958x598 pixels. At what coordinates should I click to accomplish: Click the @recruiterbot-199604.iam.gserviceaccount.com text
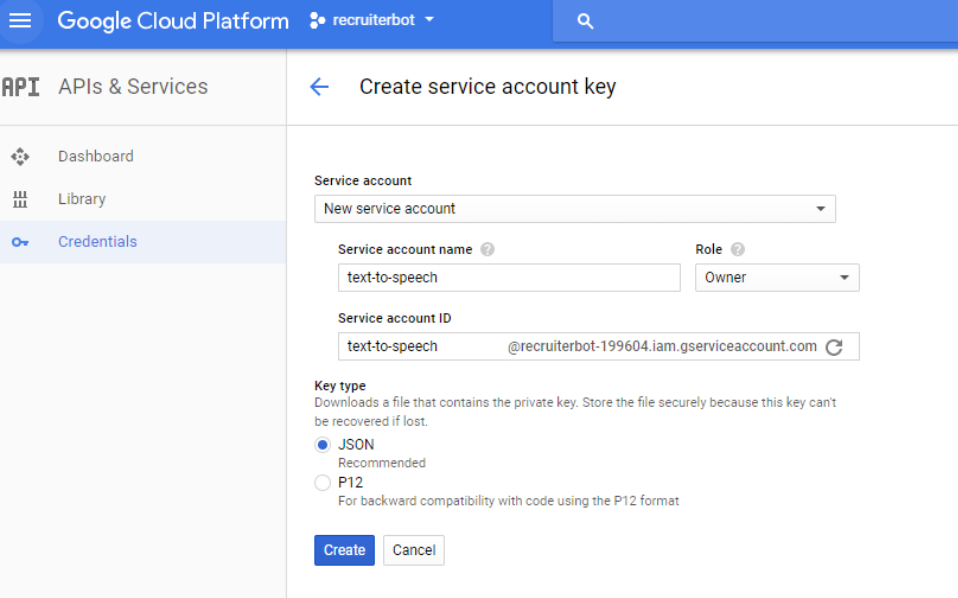tap(662, 346)
